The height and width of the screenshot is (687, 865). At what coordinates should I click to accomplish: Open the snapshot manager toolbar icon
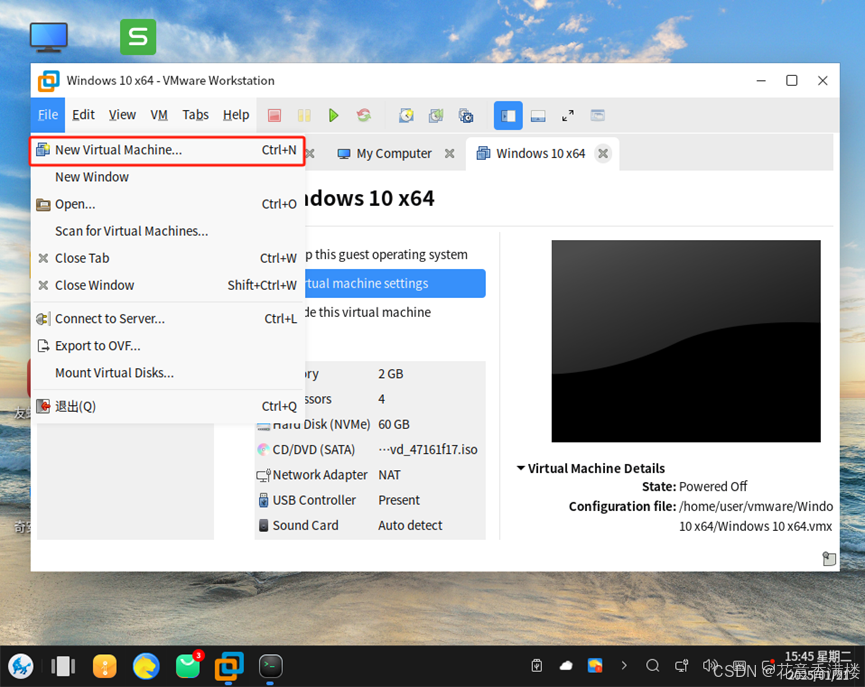point(466,115)
